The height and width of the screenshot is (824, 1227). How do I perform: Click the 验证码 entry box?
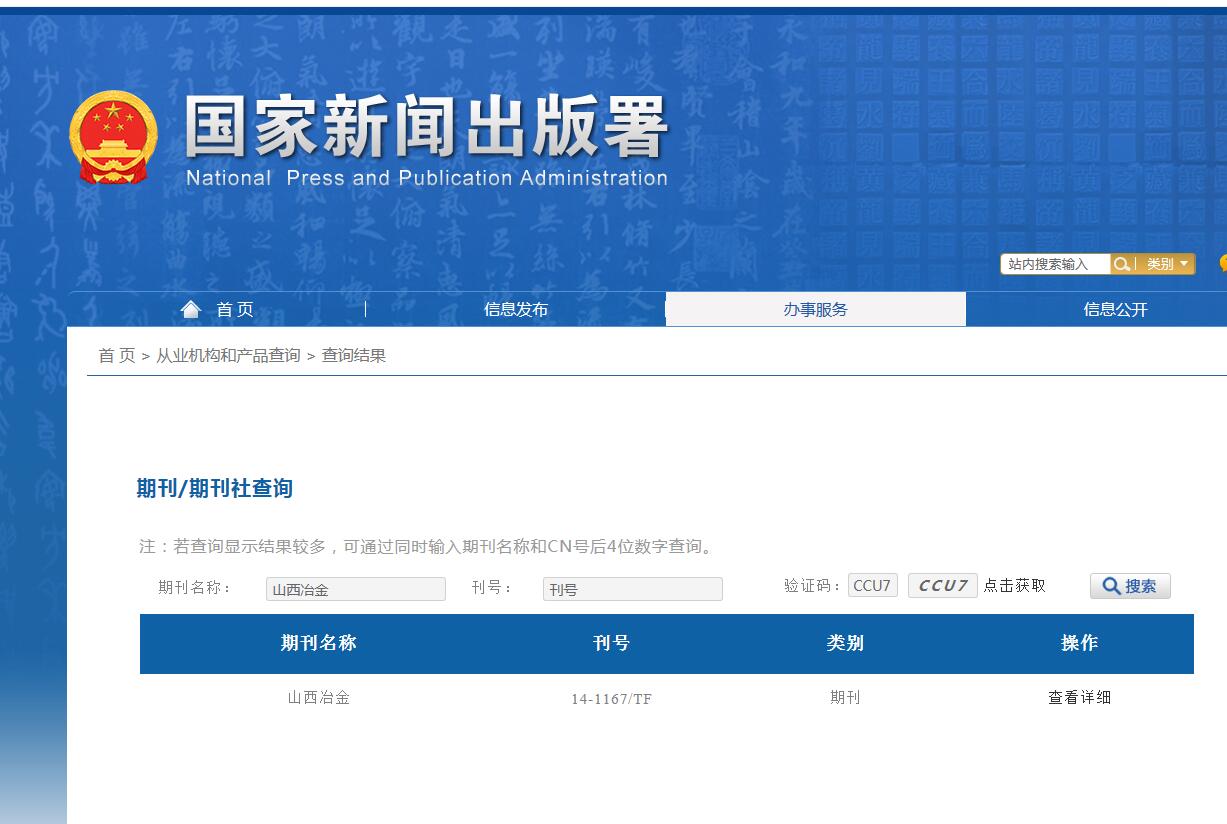pos(872,585)
